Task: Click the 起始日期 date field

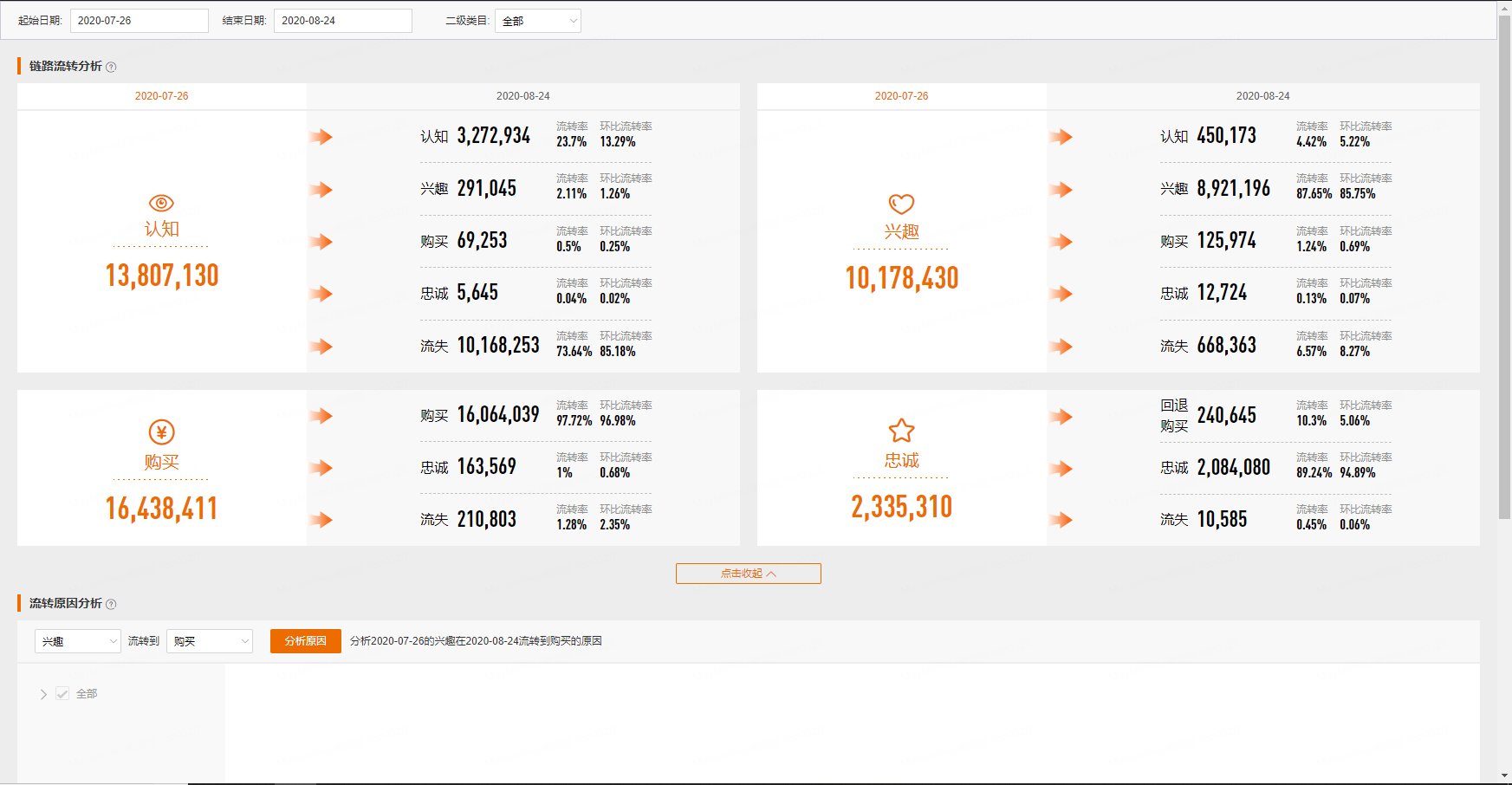Action: [139, 21]
